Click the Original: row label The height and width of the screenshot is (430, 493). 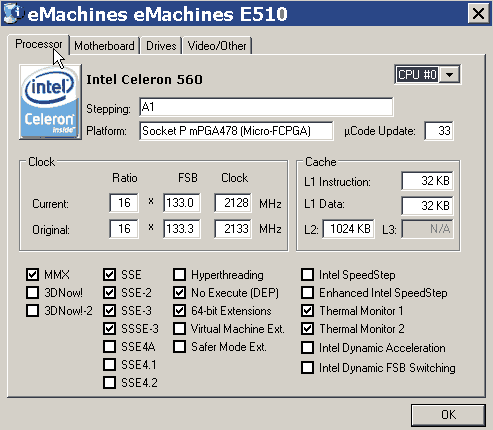[51, 230]
